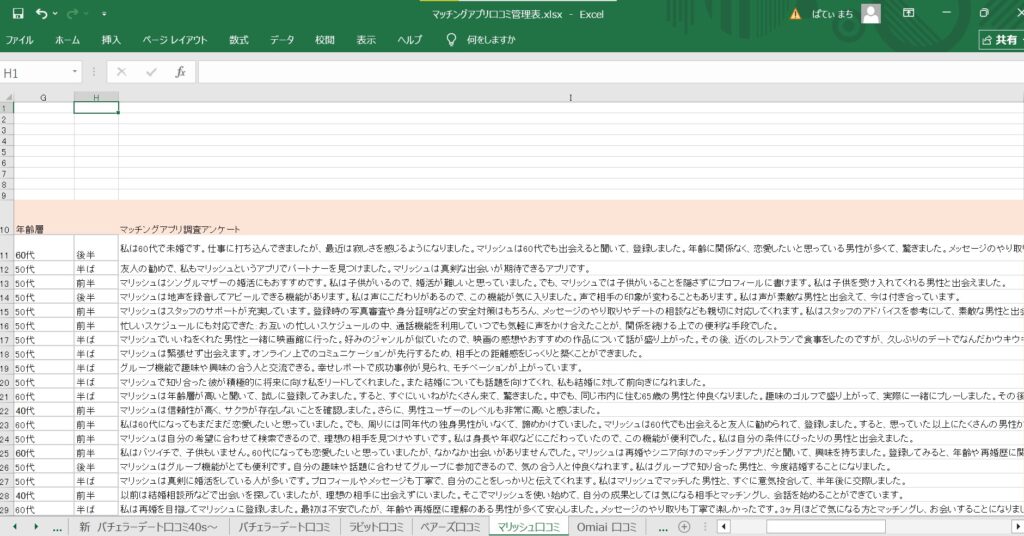1024x536 pixels.
Task: Click the Enter checkmark icon in formula bar
Action: tap(152, 72)
